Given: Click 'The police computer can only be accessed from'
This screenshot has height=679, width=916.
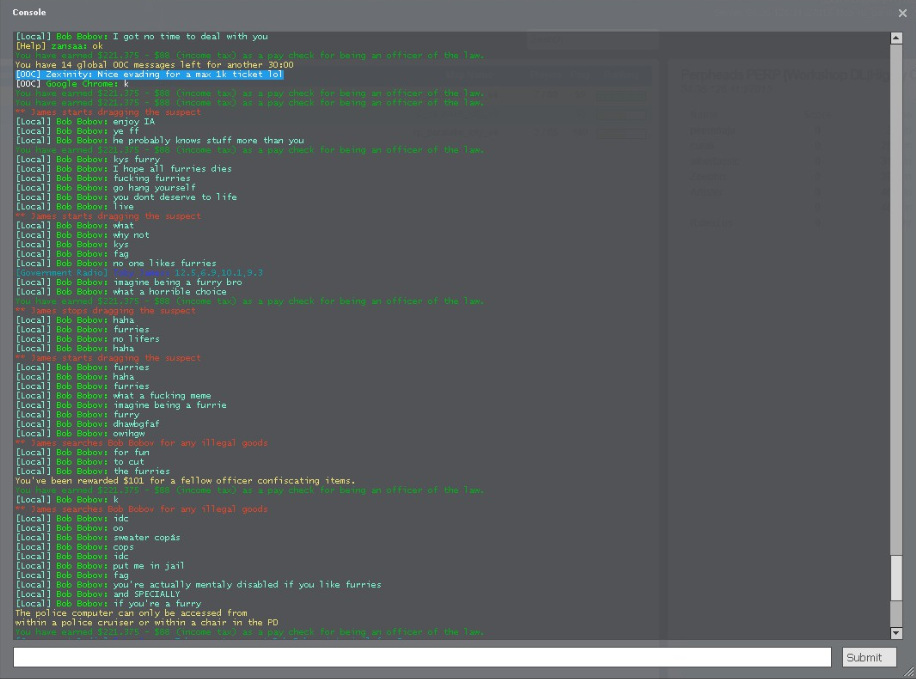Looking at the screenshot, I should click(131, 613).
